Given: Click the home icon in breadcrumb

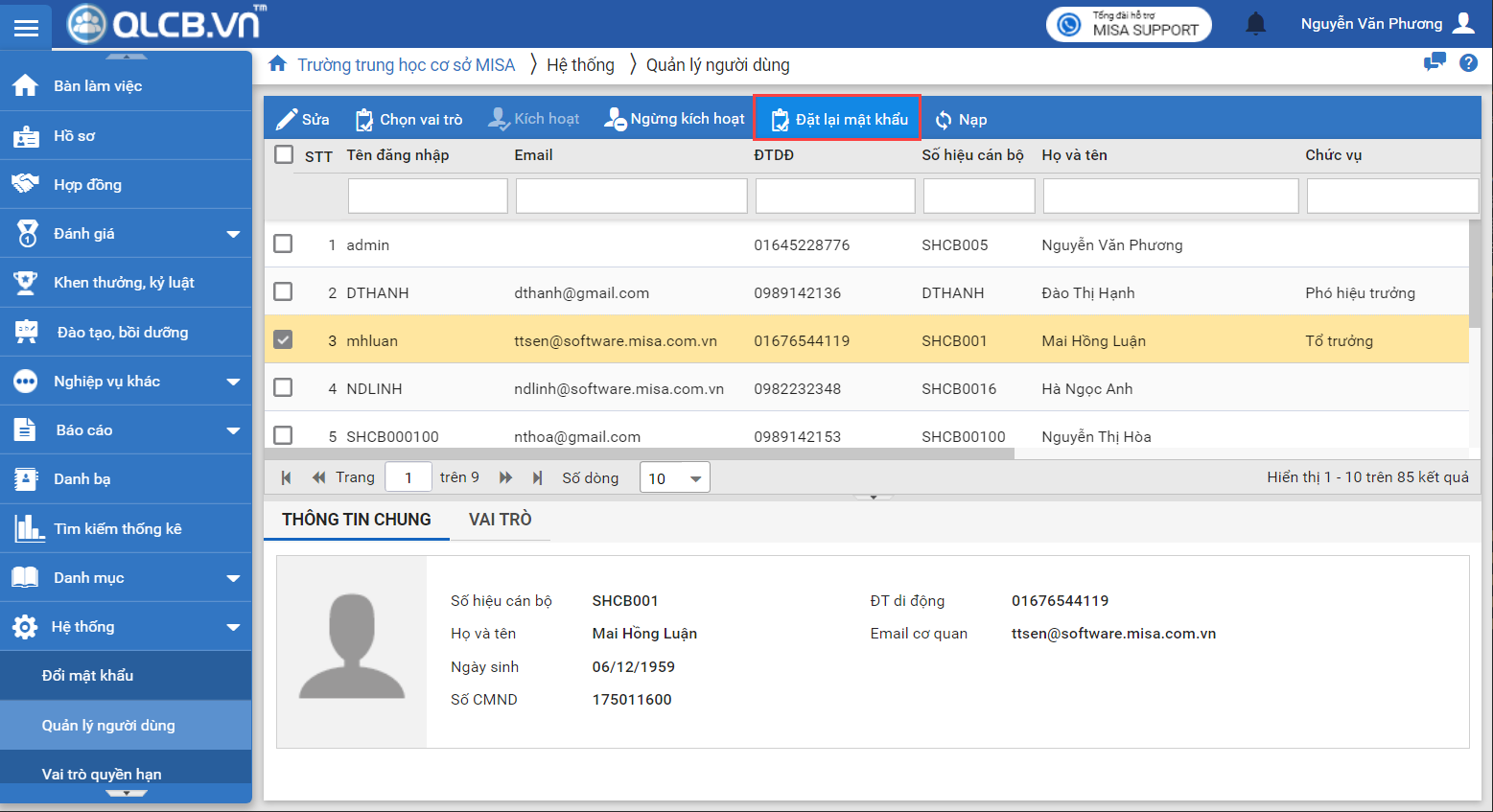Looking at the screenshot, I should point(277,64).
